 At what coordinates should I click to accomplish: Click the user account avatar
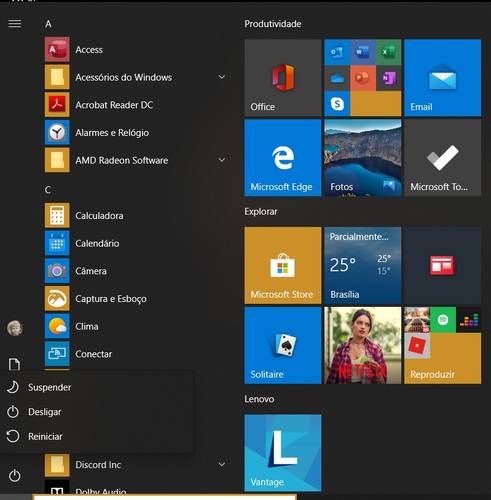point(15,328)
